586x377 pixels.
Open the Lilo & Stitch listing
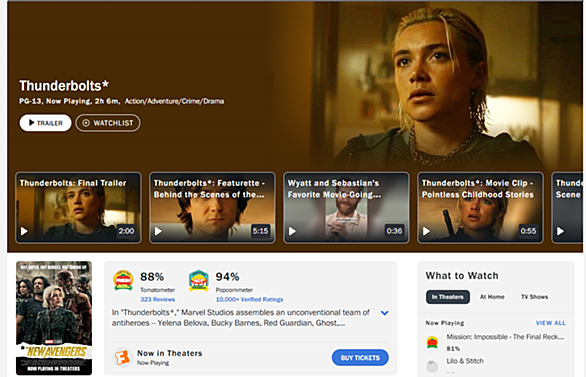tap(465, 361)
